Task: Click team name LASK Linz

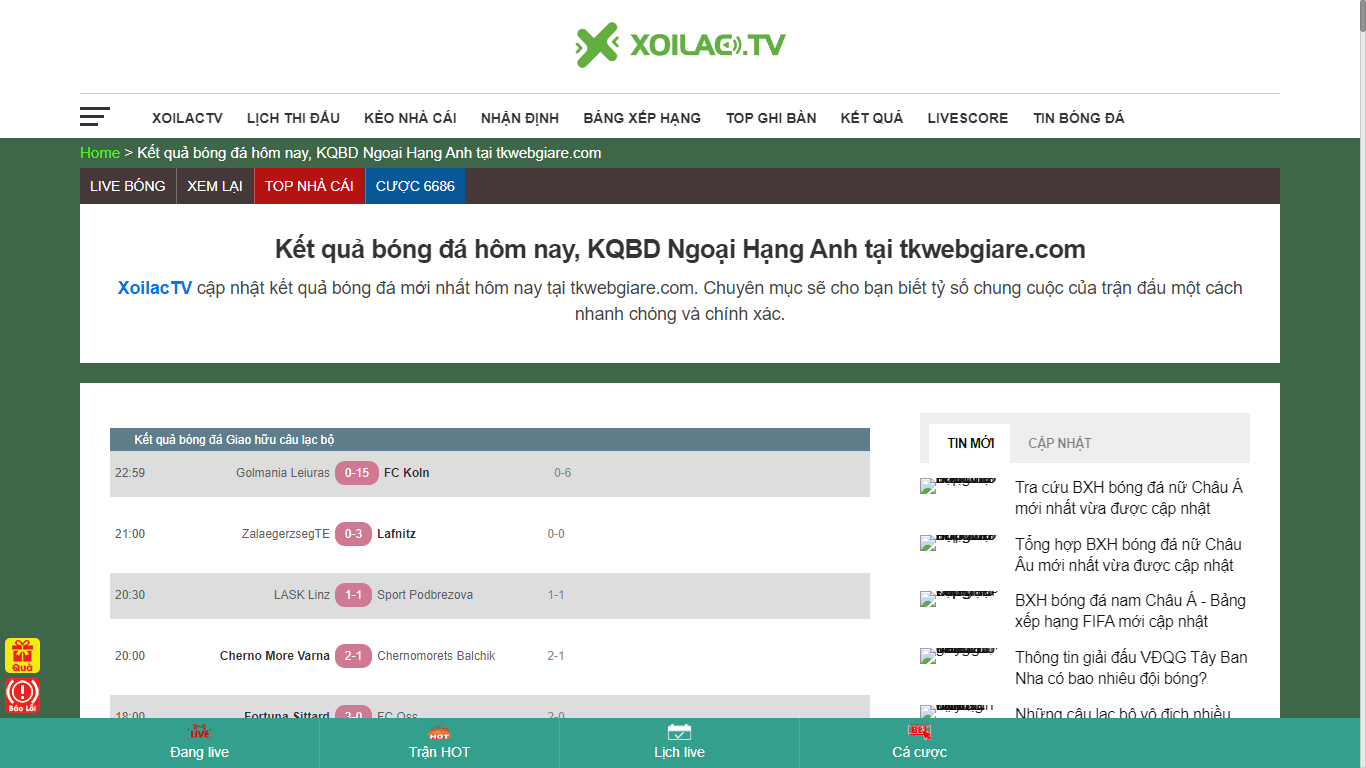Action: (302, 595)
